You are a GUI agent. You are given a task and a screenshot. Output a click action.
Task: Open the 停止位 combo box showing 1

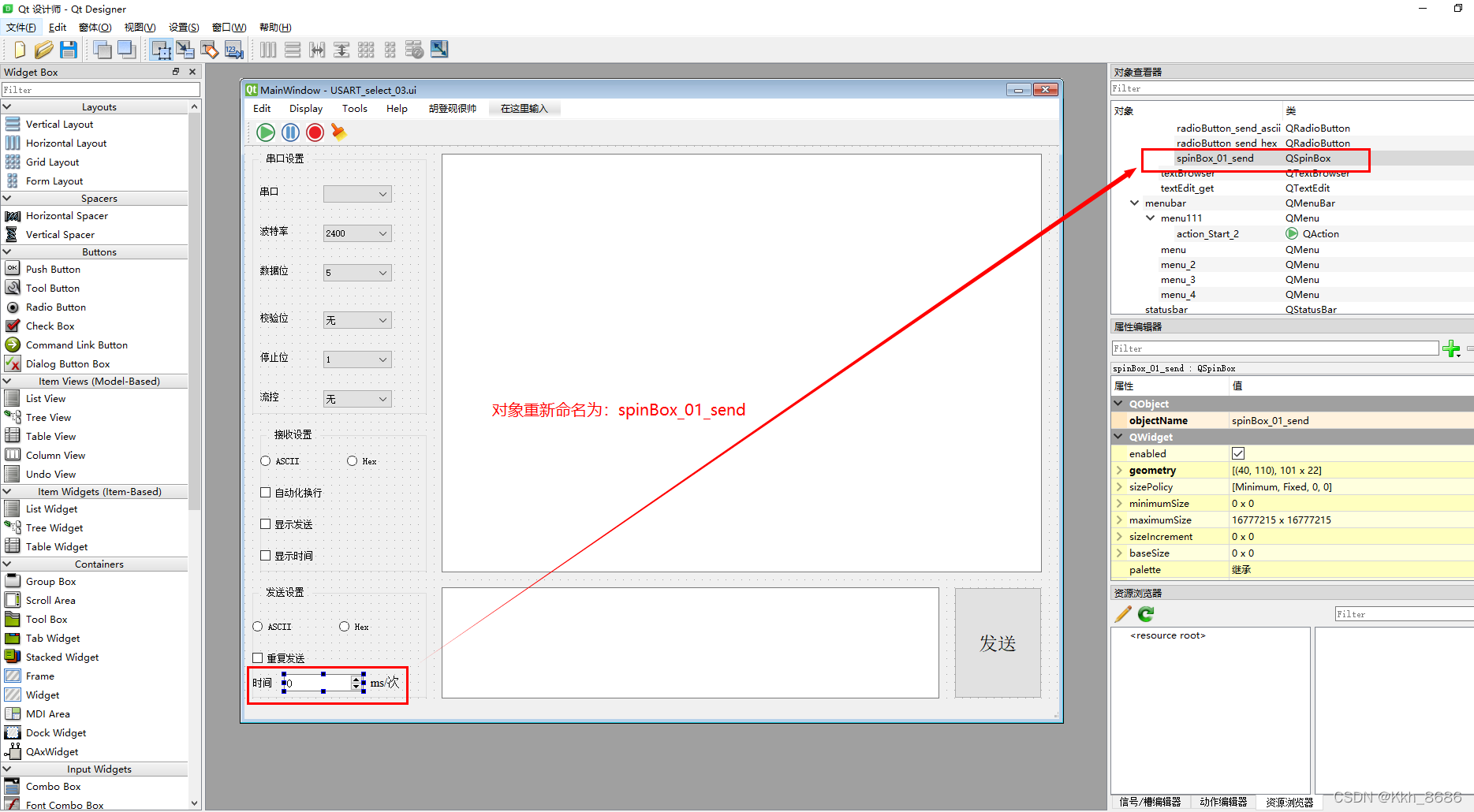[357, 359]
